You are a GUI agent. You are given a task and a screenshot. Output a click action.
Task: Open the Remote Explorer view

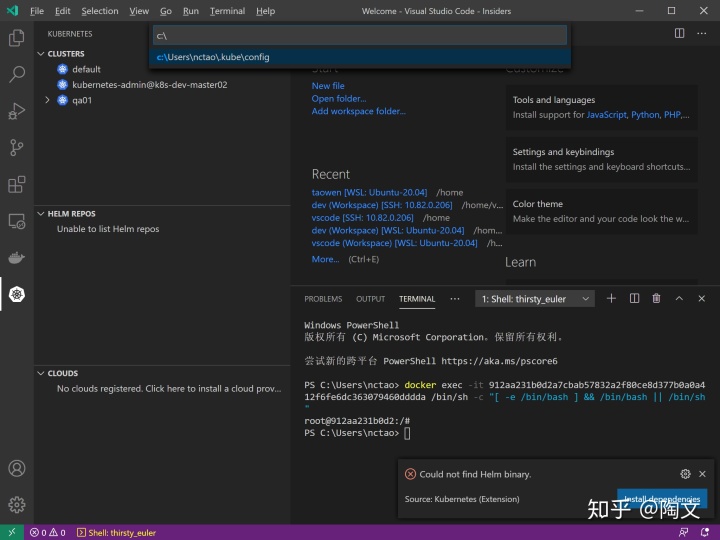(x=17, y=221)
